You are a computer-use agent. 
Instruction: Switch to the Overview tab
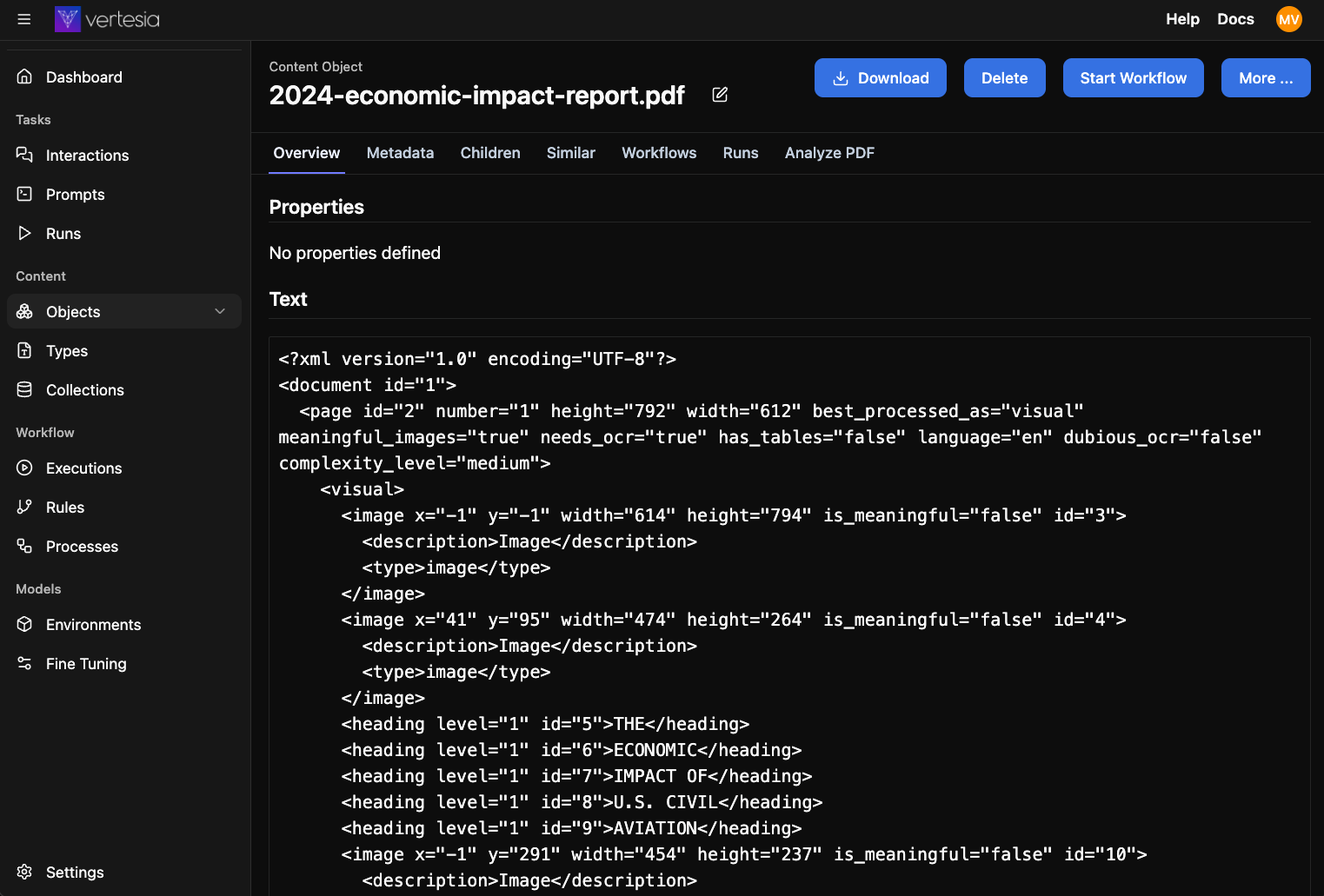(x=307, y=153)
